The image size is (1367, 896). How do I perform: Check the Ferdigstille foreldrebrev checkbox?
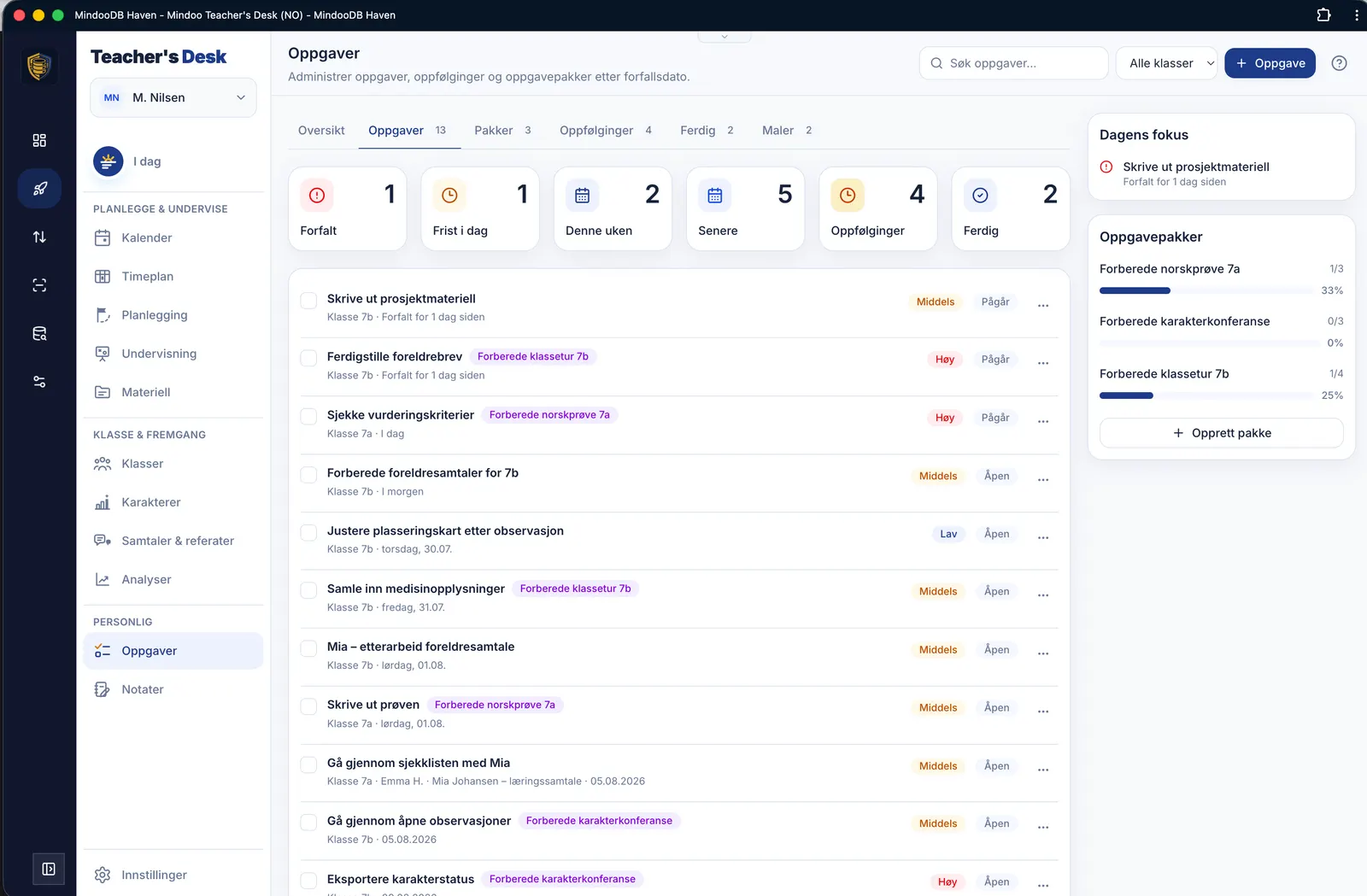click(308, 358)
